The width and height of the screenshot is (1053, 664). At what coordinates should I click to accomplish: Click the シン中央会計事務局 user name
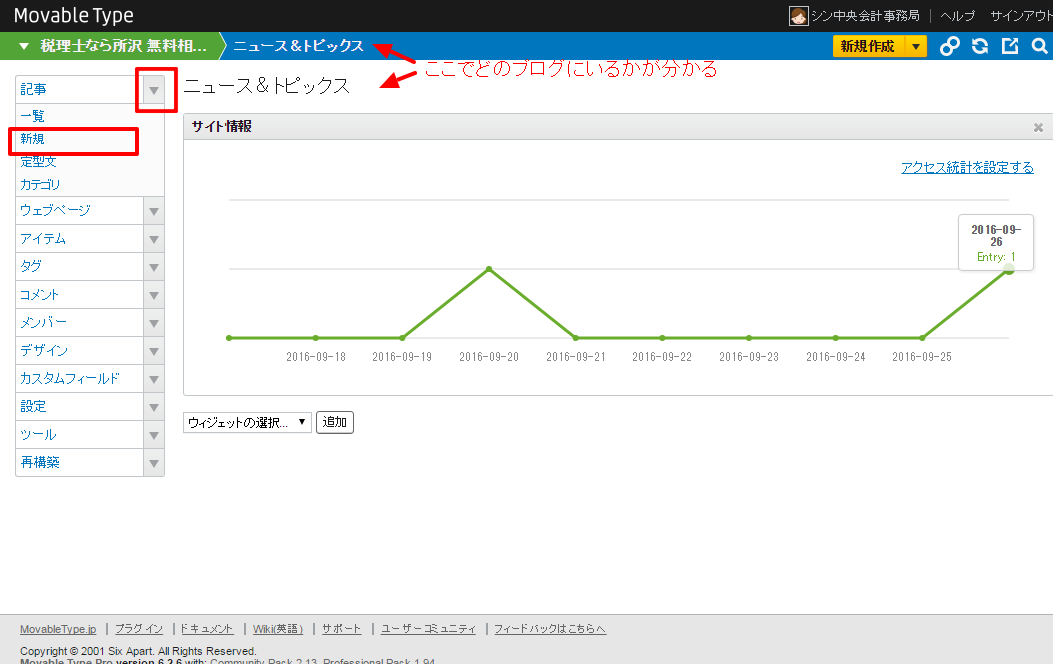[x=865, y=15]
